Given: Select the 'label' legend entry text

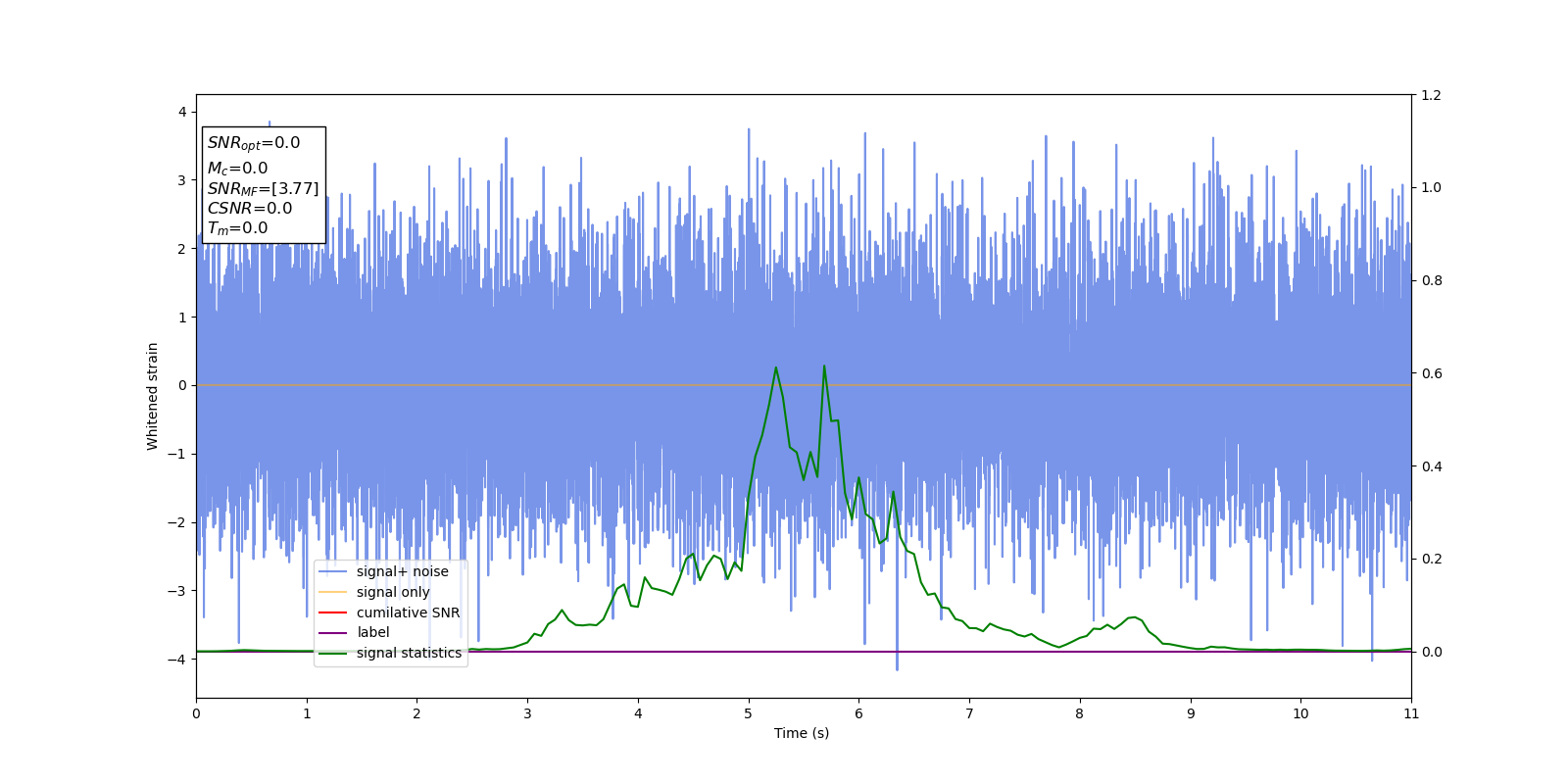Looking at the screenshot, I should tap(372, 632).
